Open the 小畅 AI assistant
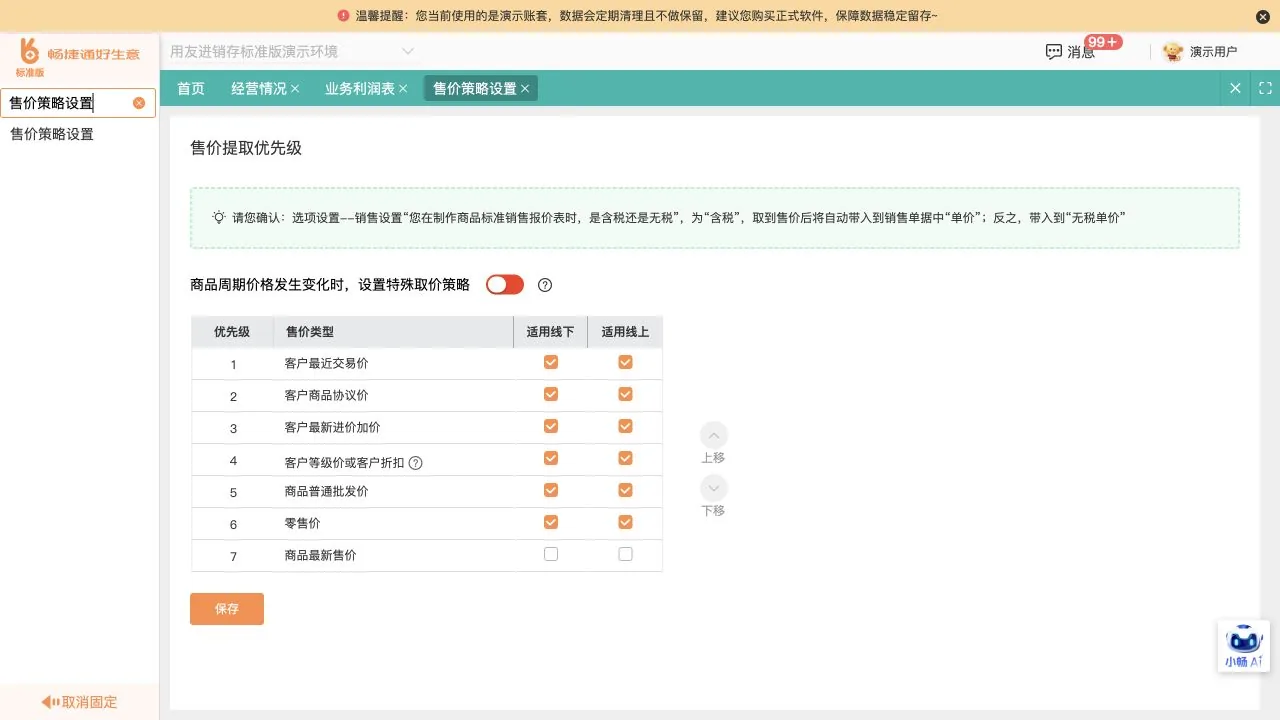The width and height of the screenshot is (1280, 720). pos(1244,647)
